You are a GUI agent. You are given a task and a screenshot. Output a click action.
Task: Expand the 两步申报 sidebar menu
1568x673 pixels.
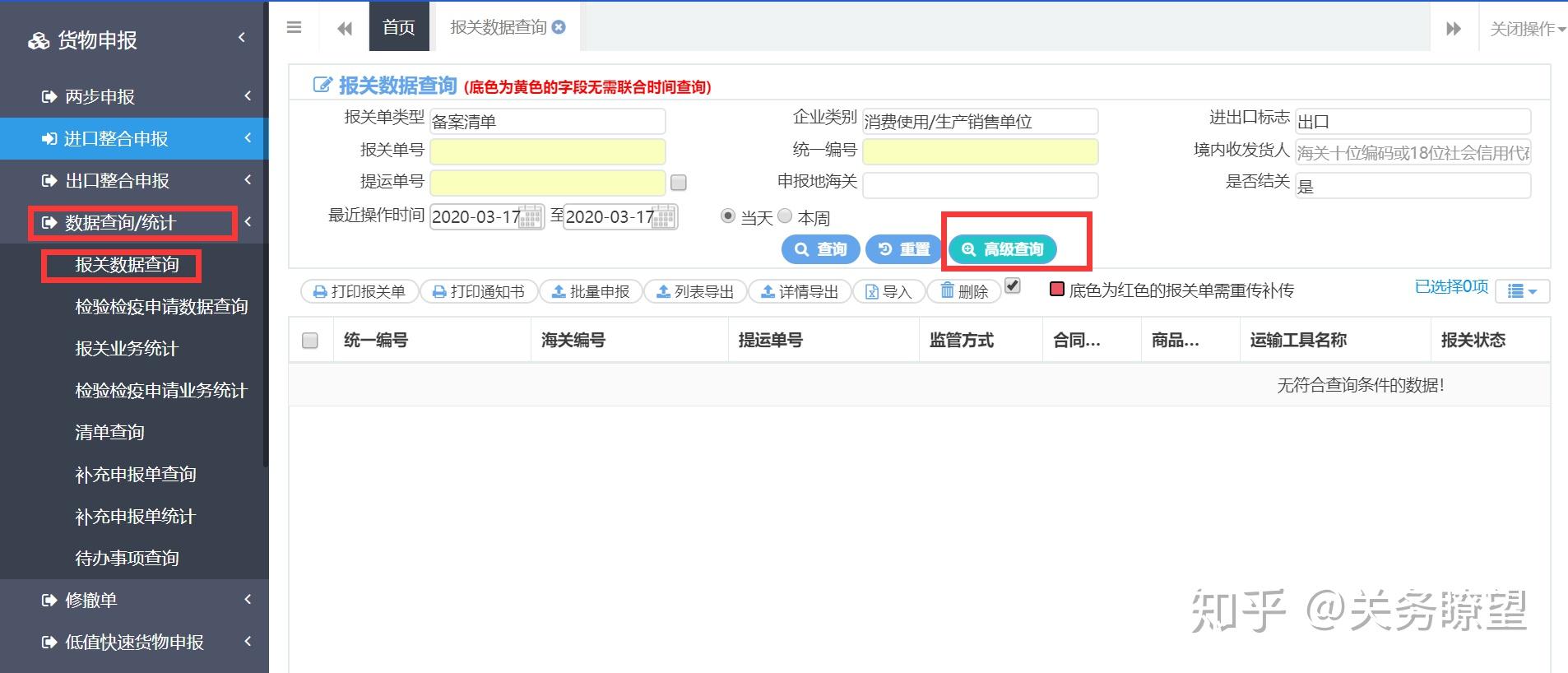point(134,96)
